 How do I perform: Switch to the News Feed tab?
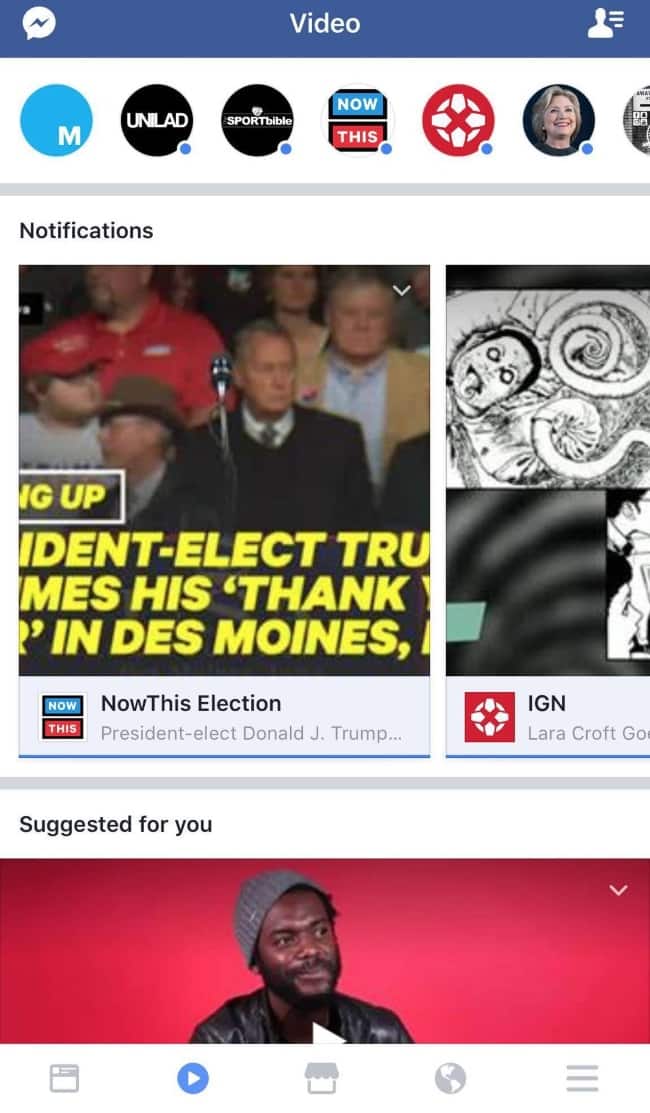pos(65,1078)
